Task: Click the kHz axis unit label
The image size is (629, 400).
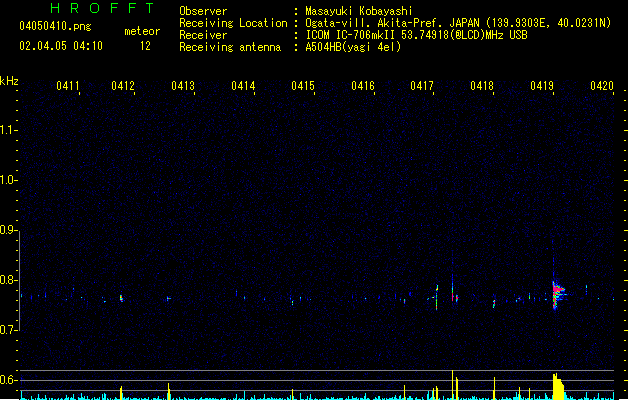Action: [x=9, y=81]
